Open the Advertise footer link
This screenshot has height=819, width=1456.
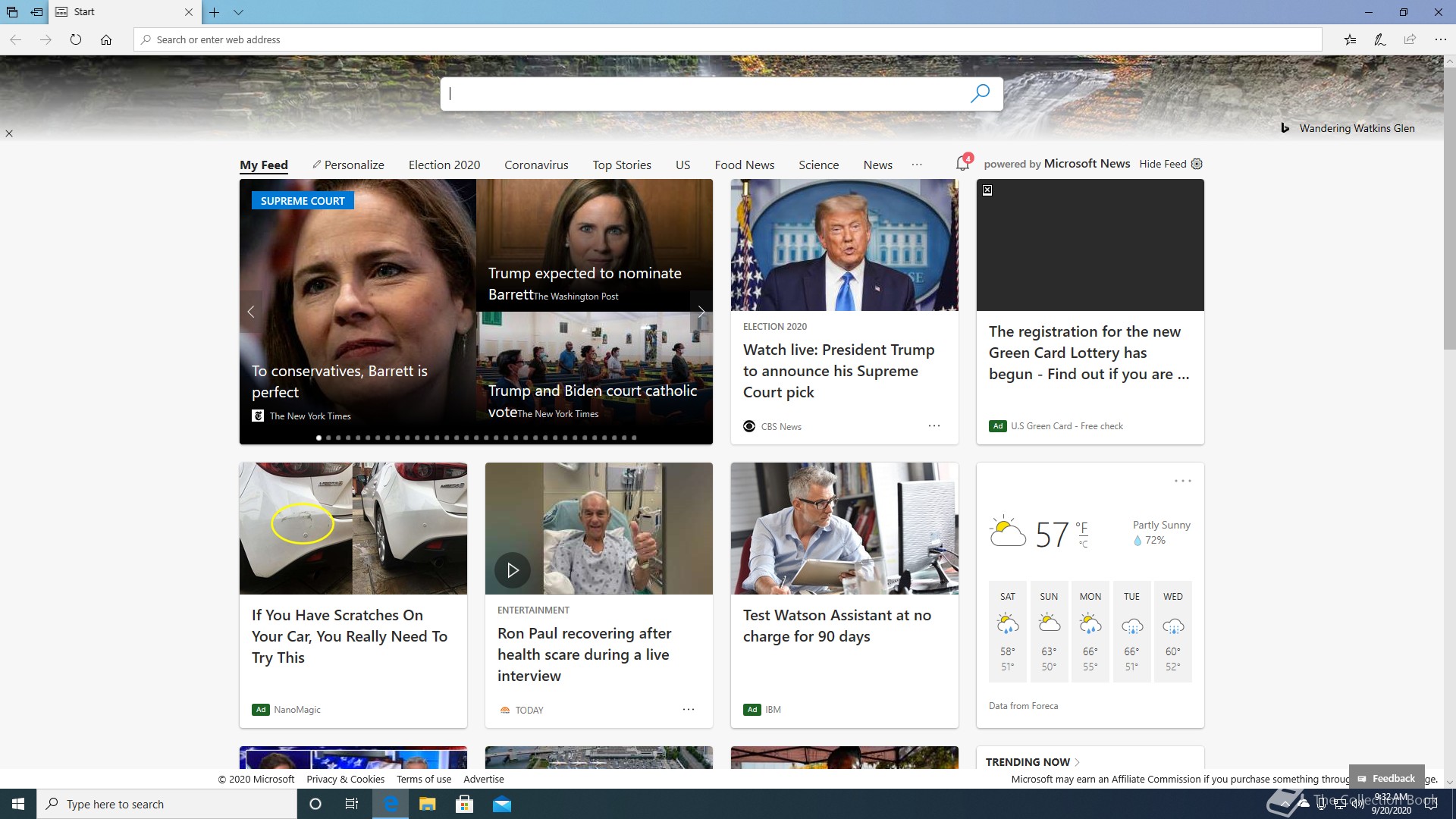(484, 779)
